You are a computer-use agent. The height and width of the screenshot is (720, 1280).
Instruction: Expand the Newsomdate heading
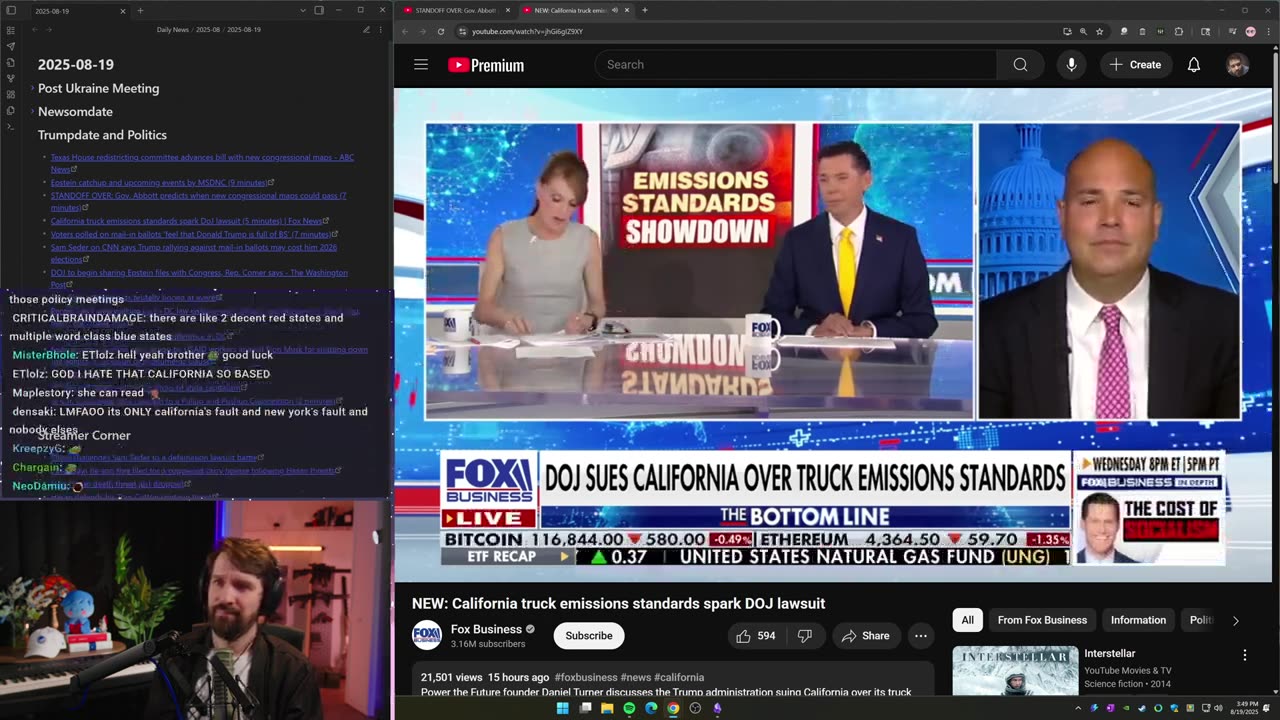point(32,112)
